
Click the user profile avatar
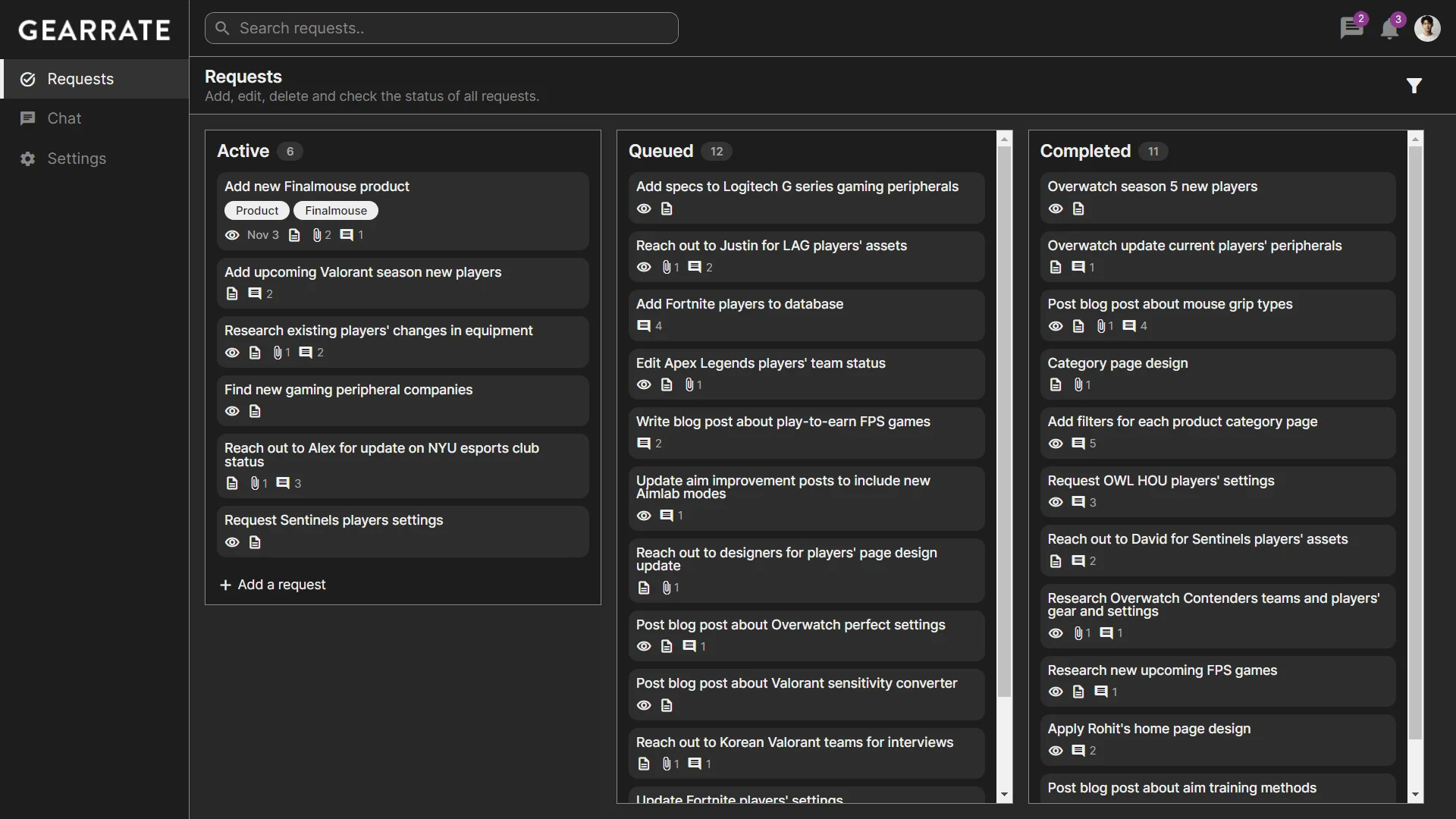click(1427, 29)
